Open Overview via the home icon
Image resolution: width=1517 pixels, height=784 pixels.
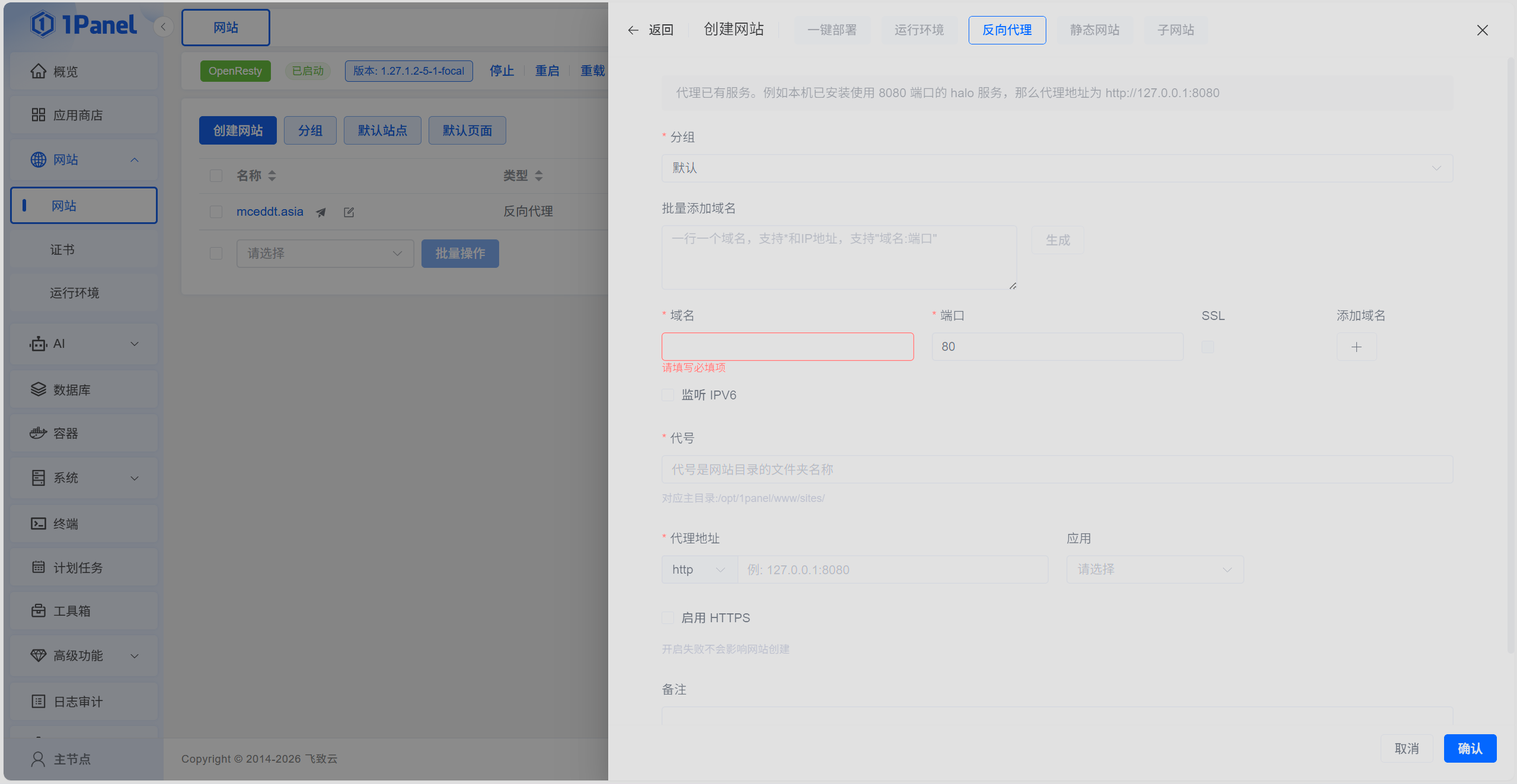click(39, 71)
